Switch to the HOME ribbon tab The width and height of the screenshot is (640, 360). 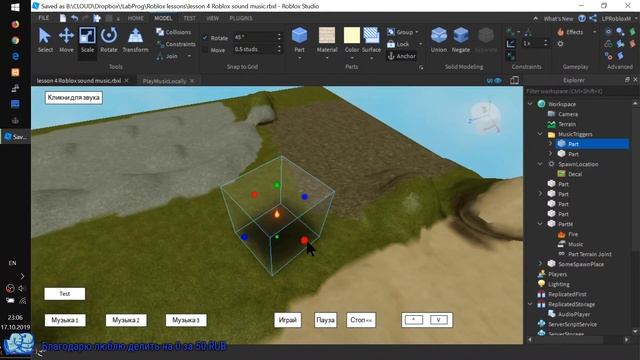pos(136,18)
